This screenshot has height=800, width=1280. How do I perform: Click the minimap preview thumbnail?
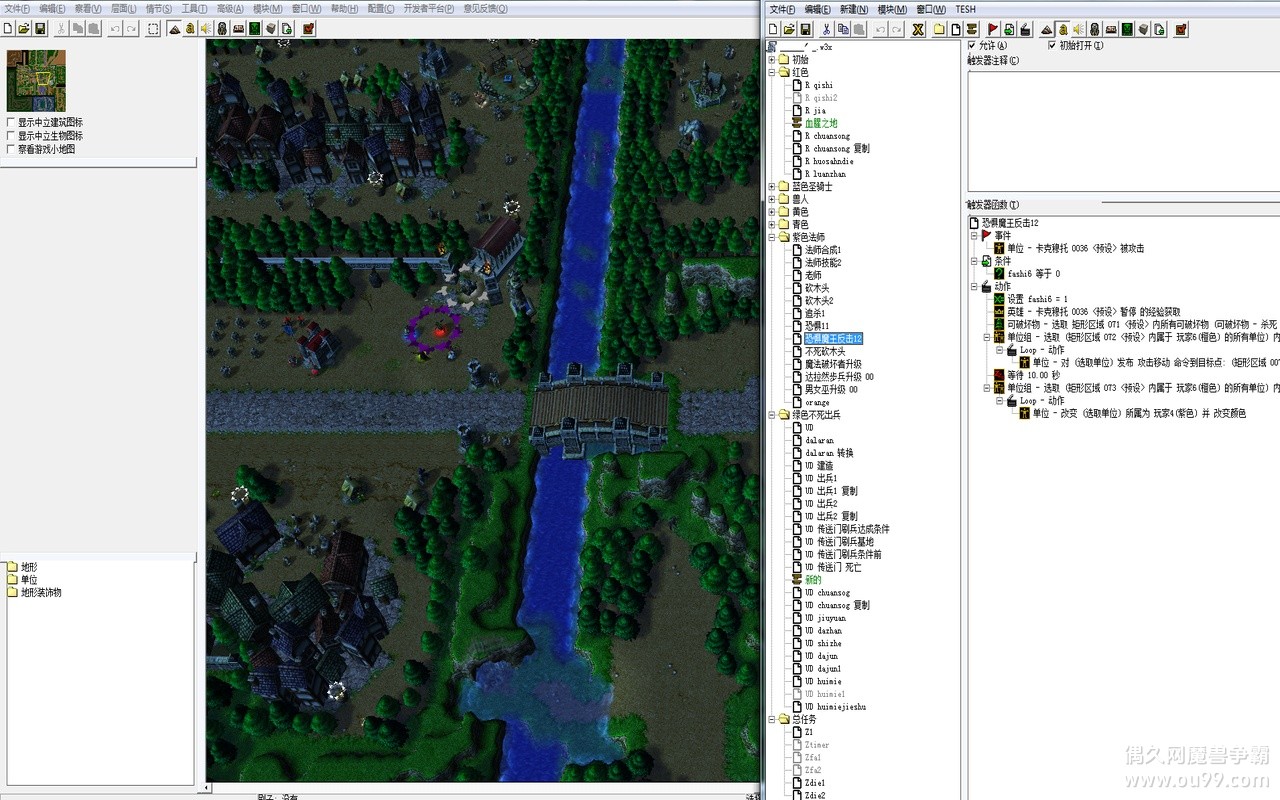pyautogui.click(x=36, y=81)
